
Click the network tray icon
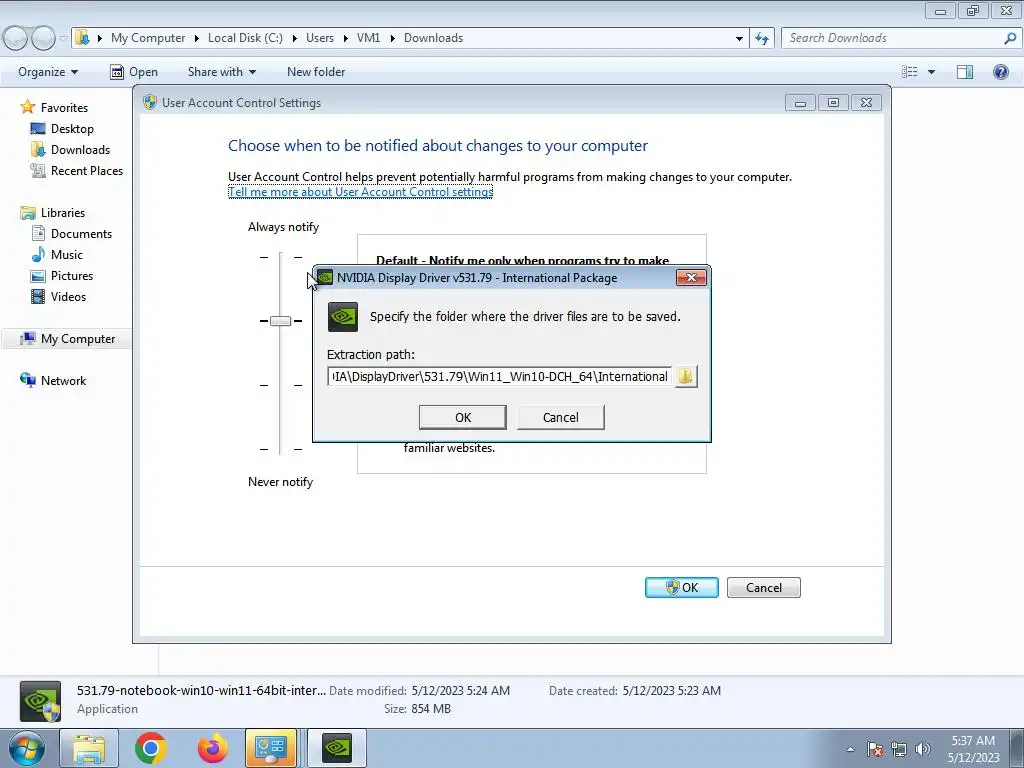point(899,749)
